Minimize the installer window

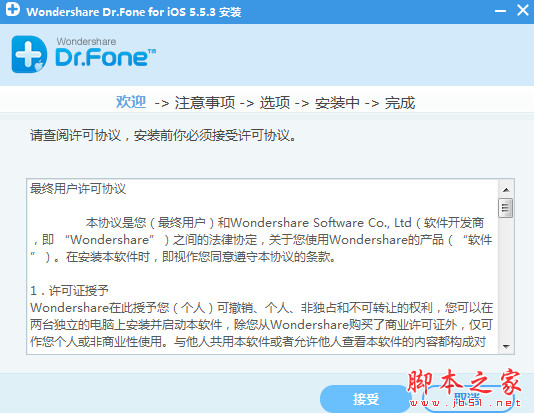pyautogui.click(x=500, y=11)
